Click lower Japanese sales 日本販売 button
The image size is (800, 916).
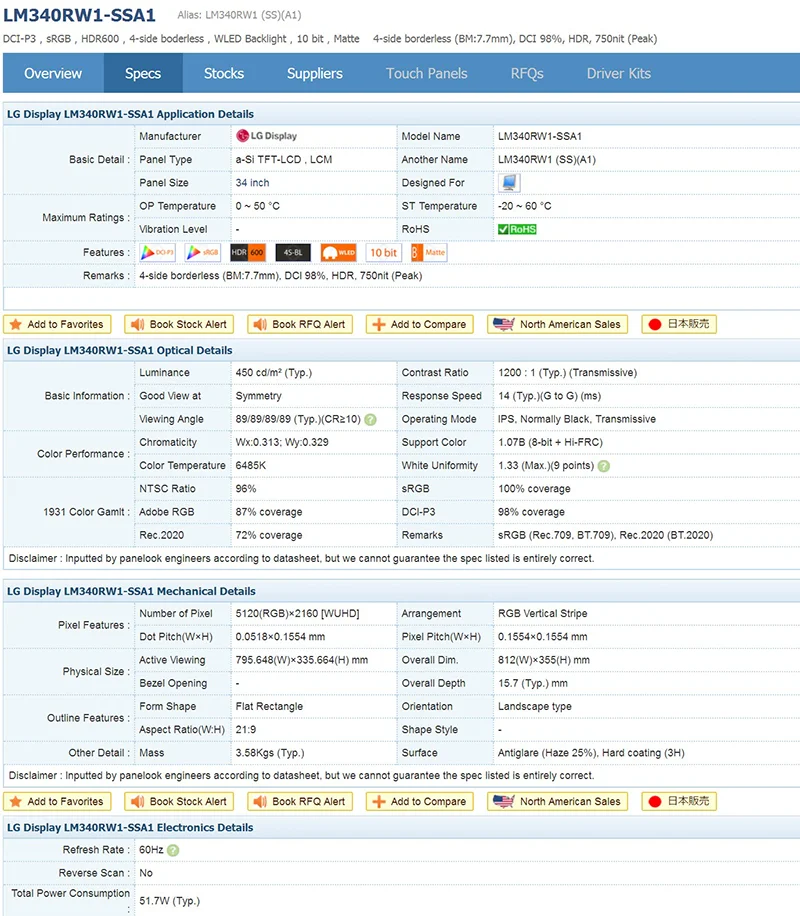click(679, 802)
